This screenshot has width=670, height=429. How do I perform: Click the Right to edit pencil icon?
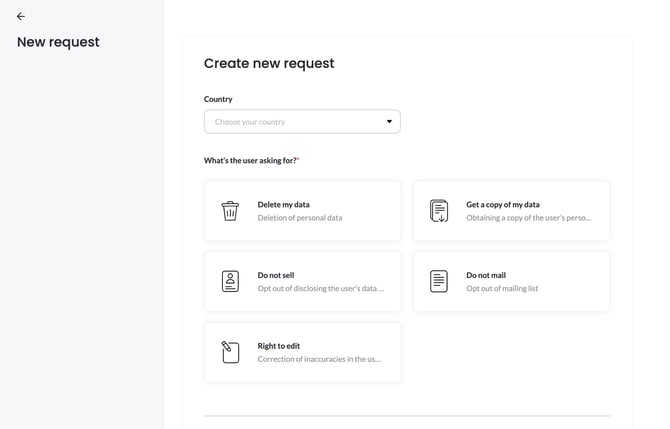(230, 352)
